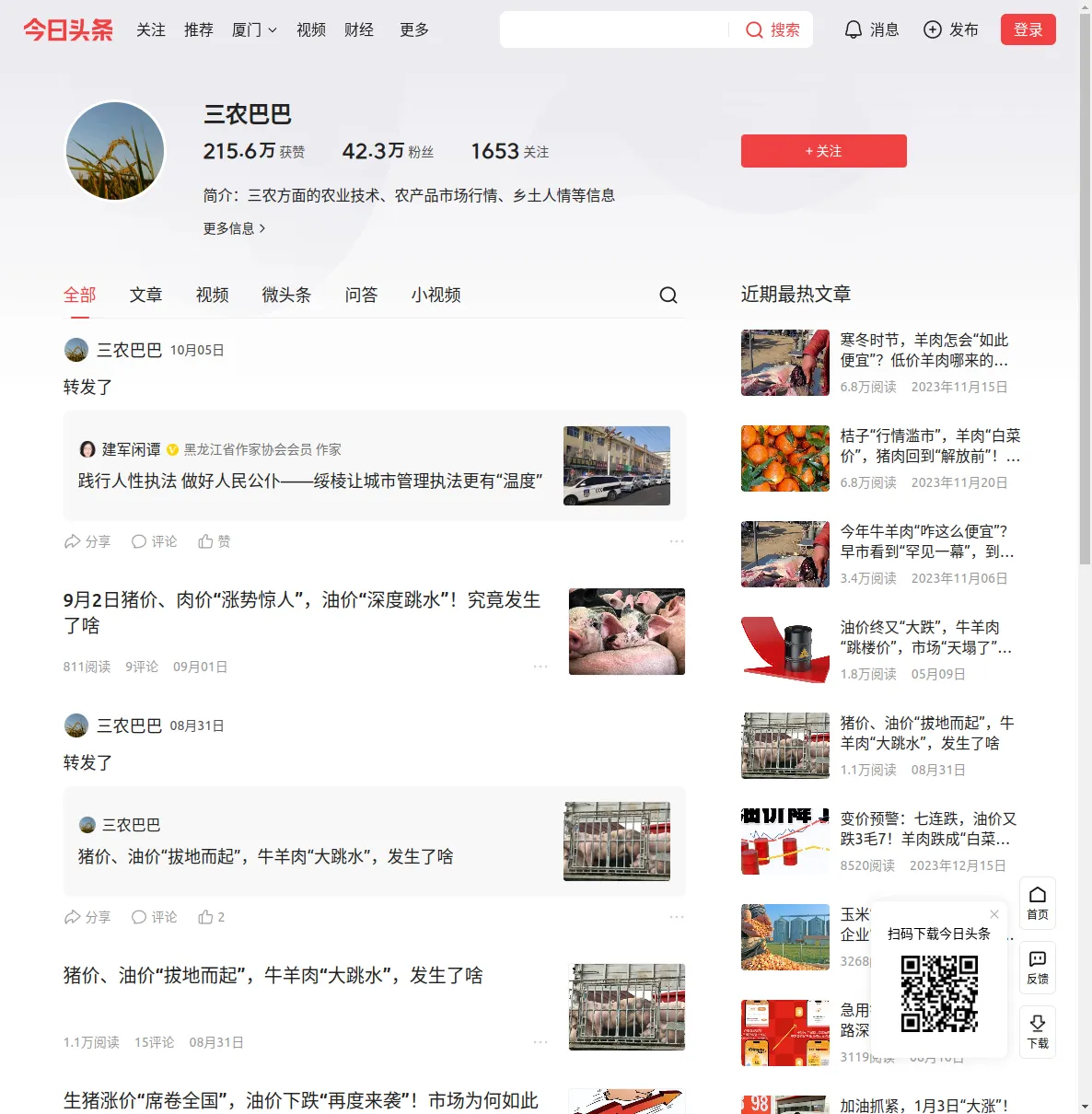Open 视频 in top navigation
Viewport: 1092px width, 1114px height.
[311, 29]
